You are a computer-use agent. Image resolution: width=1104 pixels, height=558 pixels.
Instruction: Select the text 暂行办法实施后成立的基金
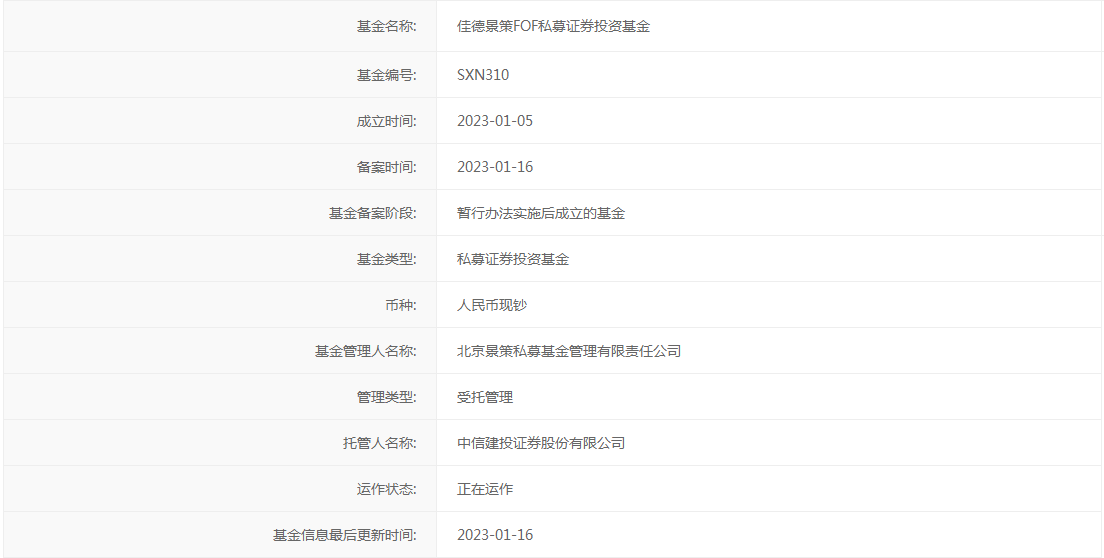(541, 213)
